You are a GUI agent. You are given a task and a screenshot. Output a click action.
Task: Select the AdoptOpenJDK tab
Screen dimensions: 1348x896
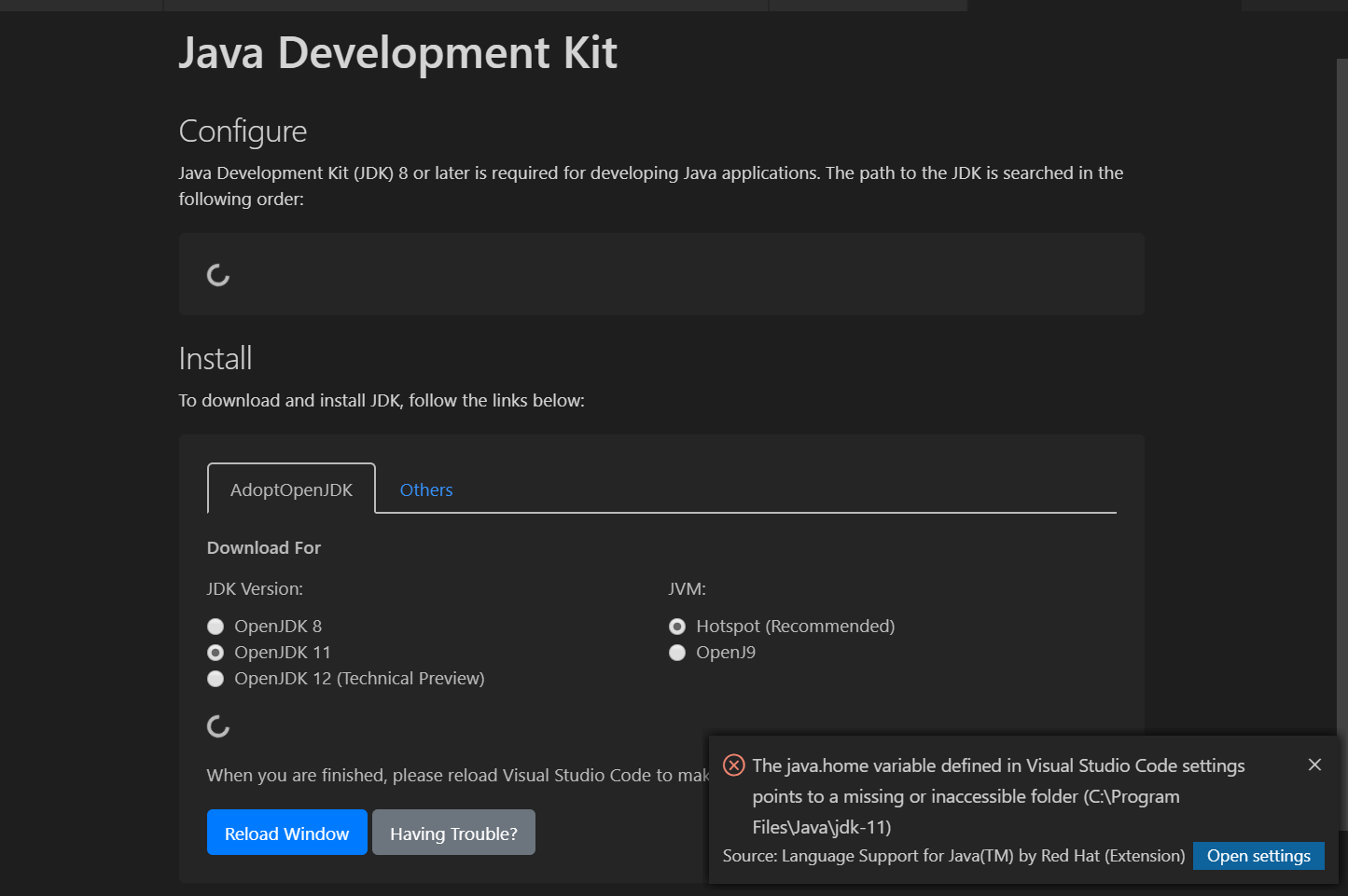291,489
